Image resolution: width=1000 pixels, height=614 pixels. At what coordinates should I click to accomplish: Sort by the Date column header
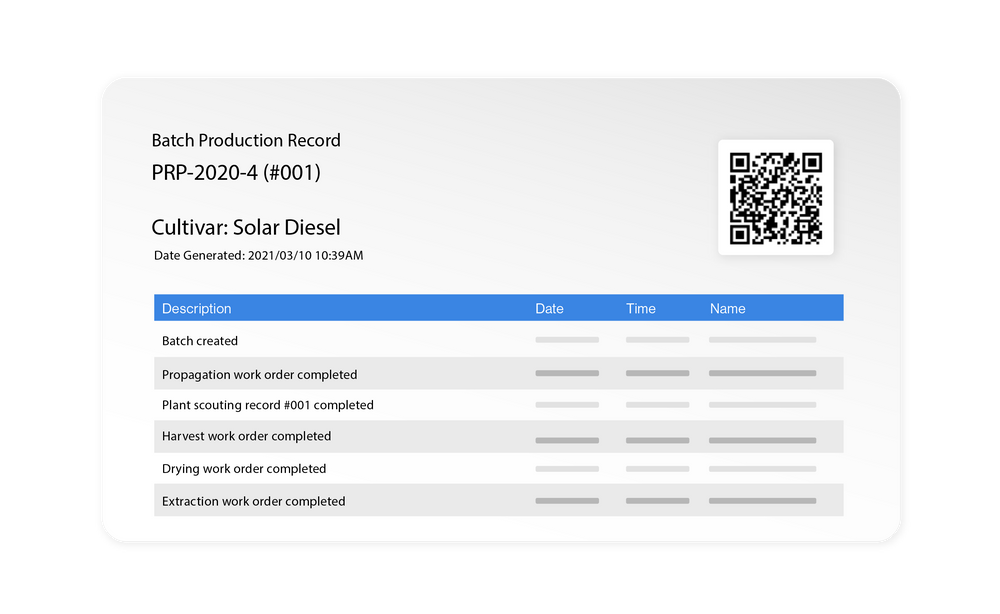[x=549, y=308]
